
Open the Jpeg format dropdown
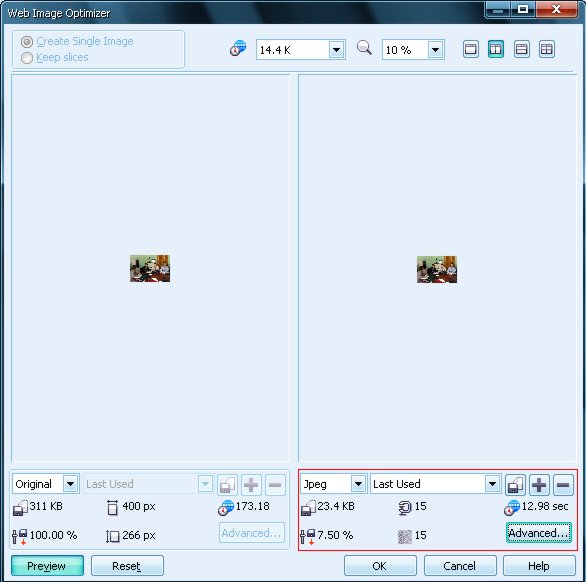click(358, 484)
